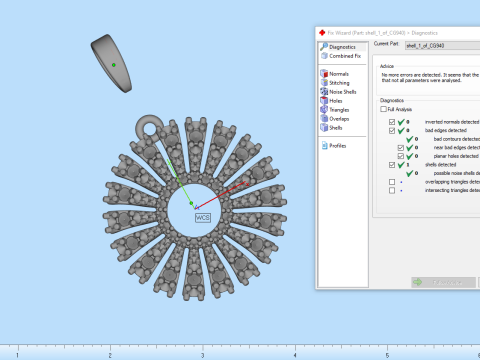The height and width of the screenshot is (360, 480).
Task: Toggle planar holes detected checkbox
Action: click(x=401, y=156)
